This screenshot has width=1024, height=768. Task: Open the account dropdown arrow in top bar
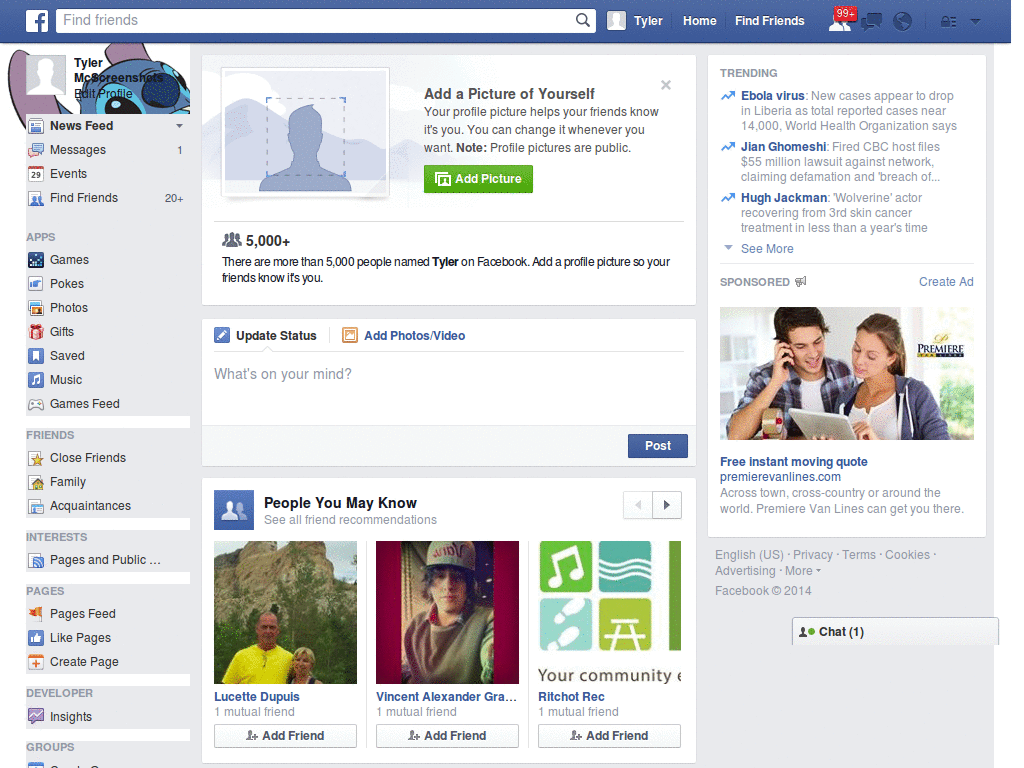tap(975, 22)
